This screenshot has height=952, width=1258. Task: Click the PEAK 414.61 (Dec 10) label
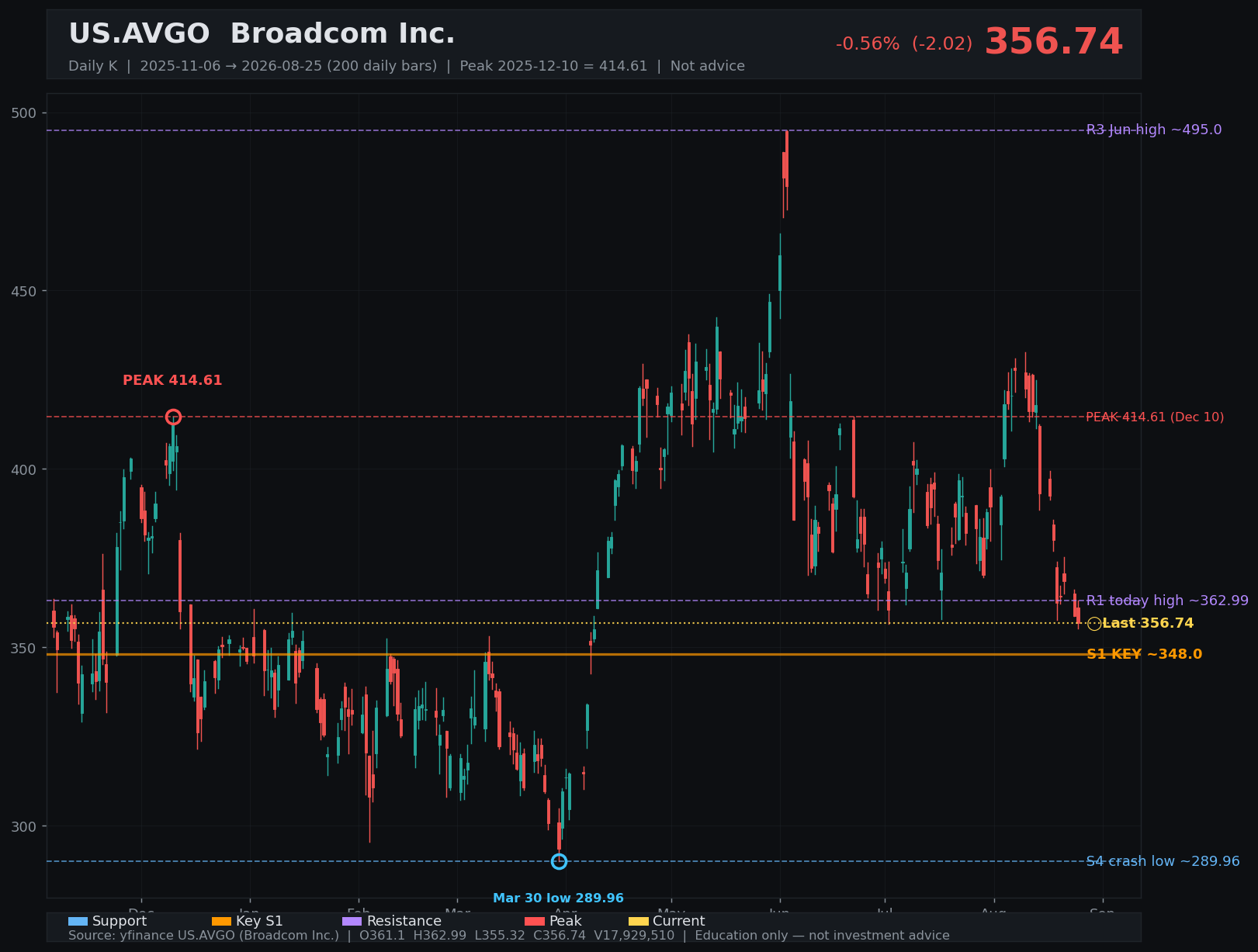pos(1155,417)
